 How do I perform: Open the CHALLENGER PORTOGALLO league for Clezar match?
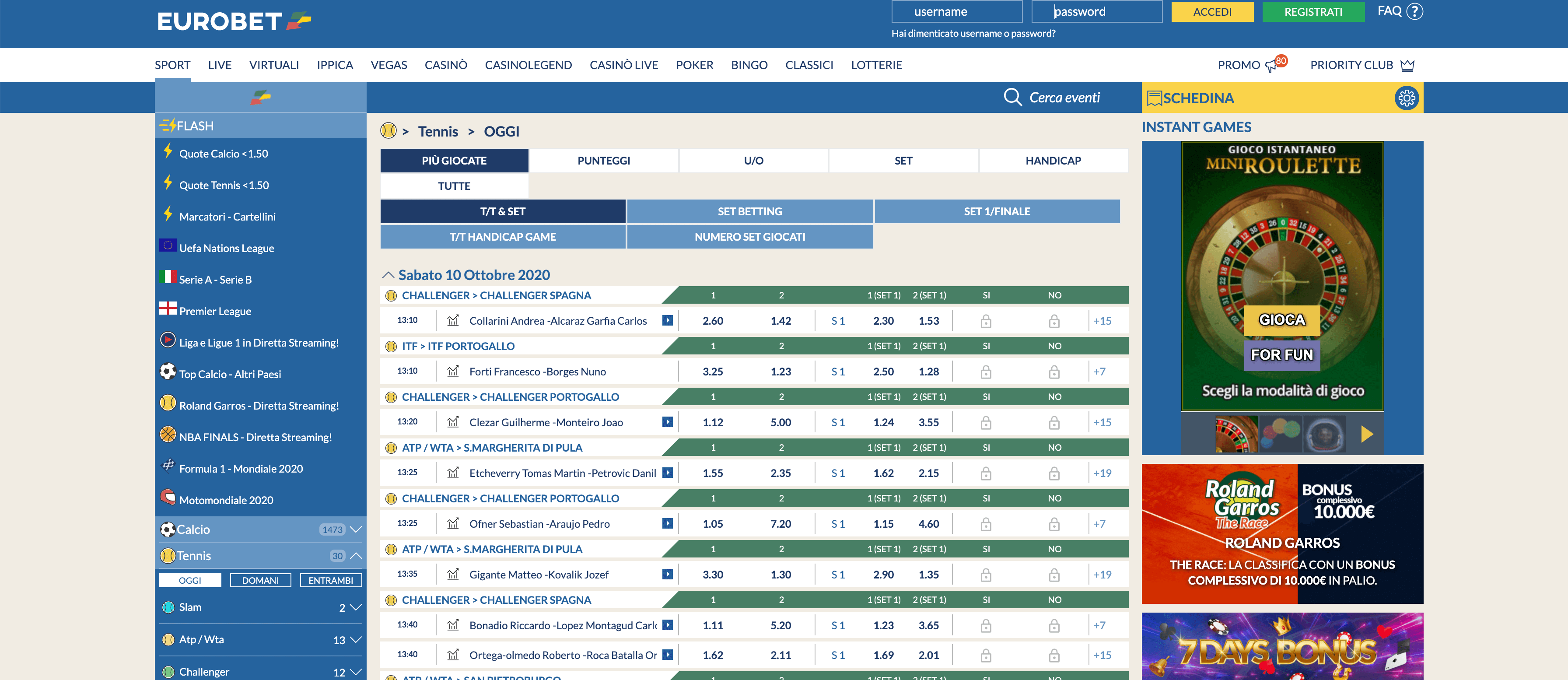click(510, 397)
